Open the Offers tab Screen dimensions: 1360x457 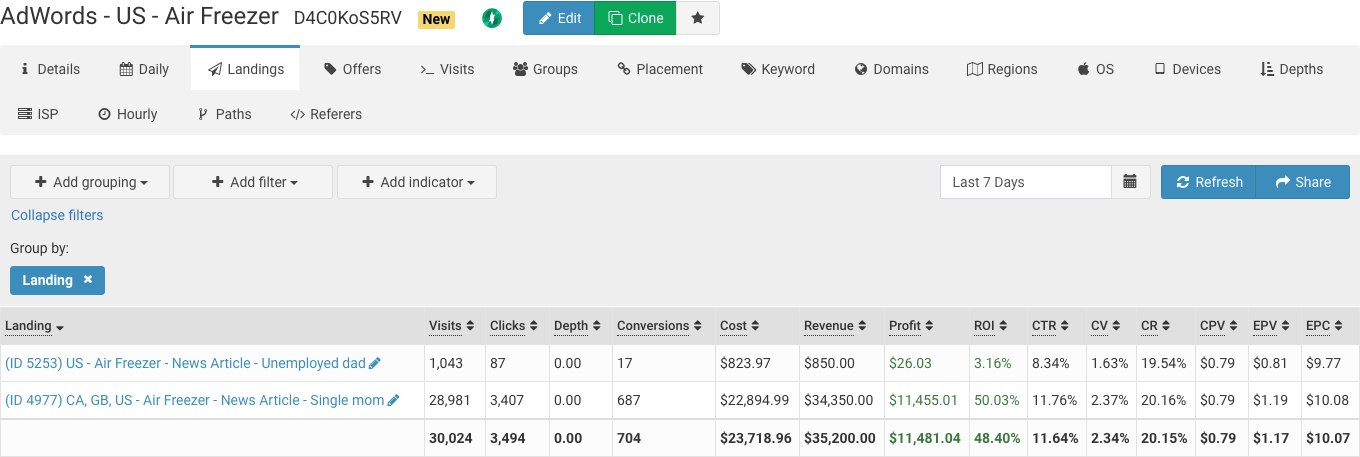pos(353,69)
